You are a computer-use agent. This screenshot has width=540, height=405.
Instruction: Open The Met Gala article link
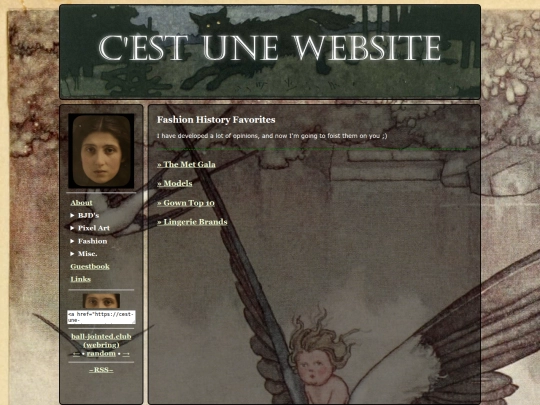pos(186,164)
